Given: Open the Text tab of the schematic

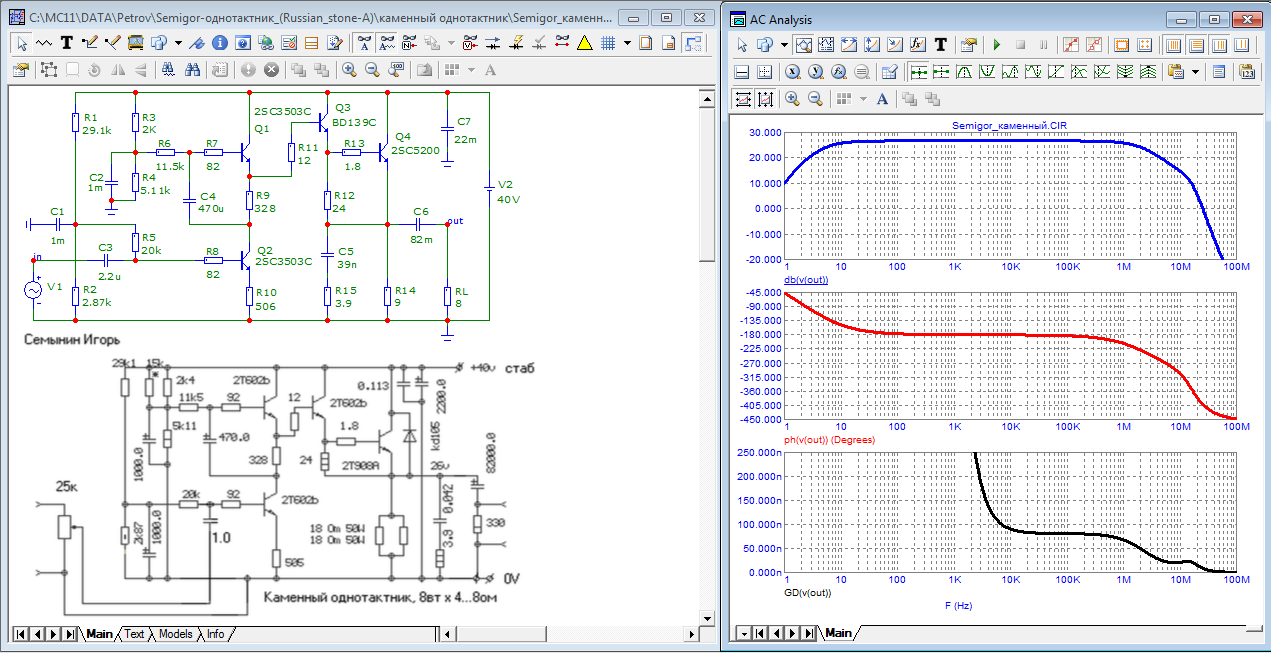Looking at the screenshot, I should [x=134, y=634].
